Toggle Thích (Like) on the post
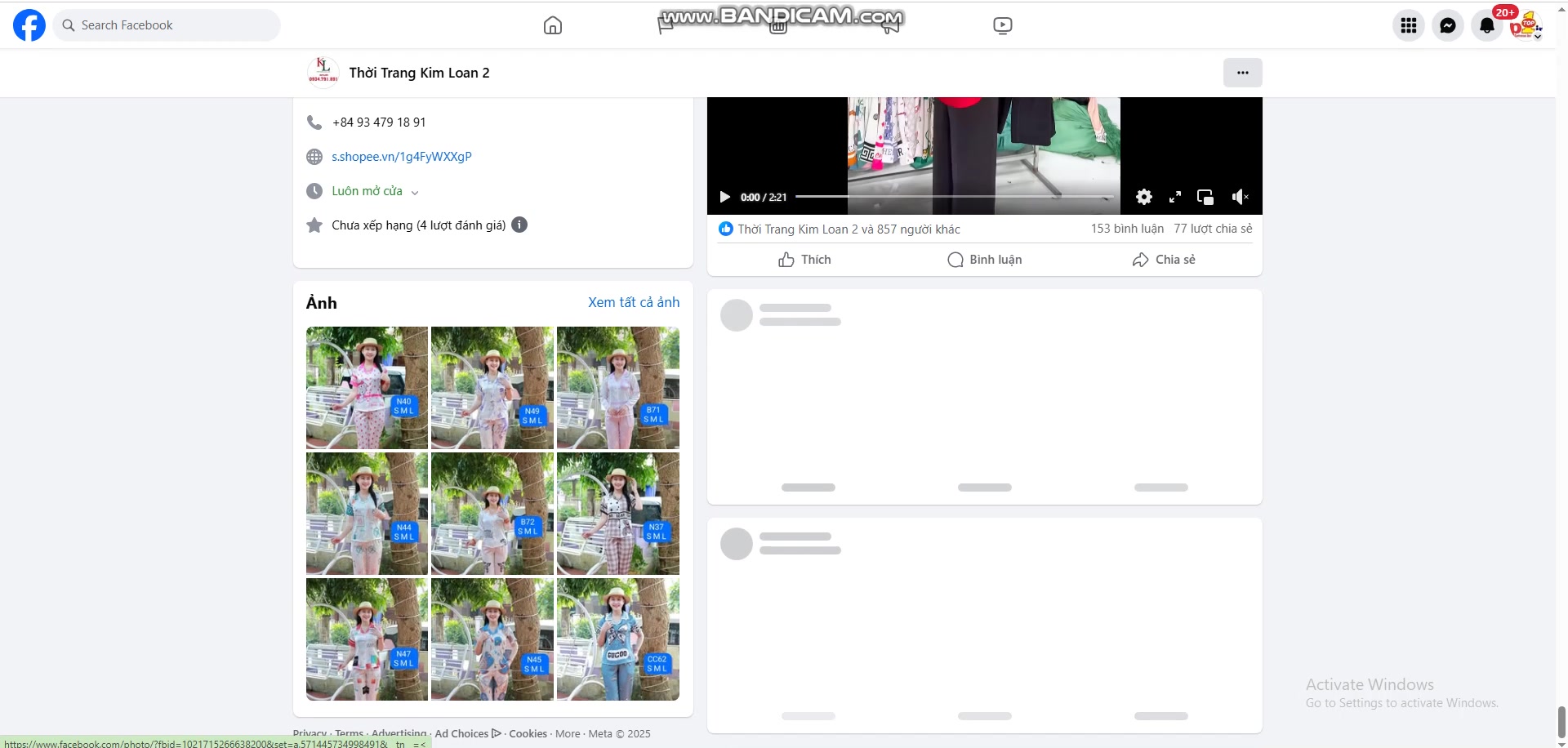Viewport: 1568px width, 748px height. coord(804,260)
